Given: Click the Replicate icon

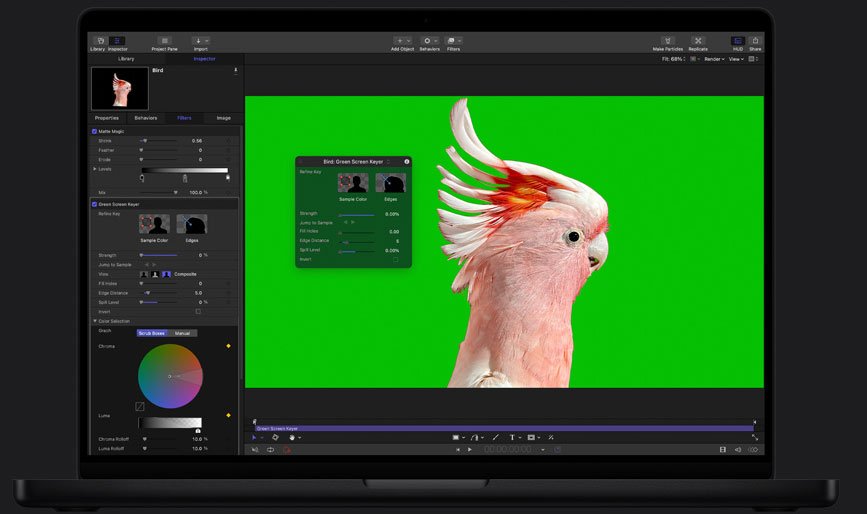Looking at the screenshot, I should (698, 41).
